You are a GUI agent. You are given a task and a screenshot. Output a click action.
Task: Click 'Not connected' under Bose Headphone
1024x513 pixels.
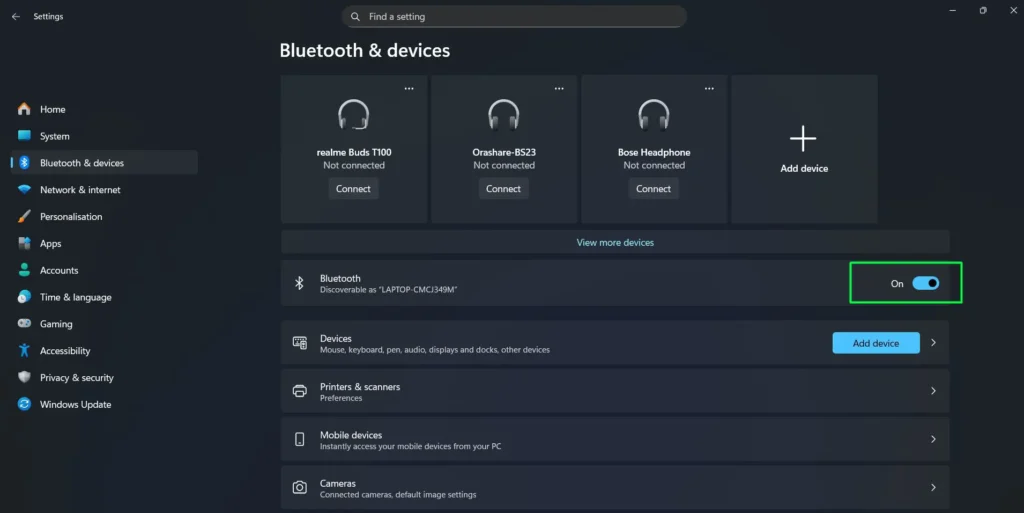(x=654, y=165)
